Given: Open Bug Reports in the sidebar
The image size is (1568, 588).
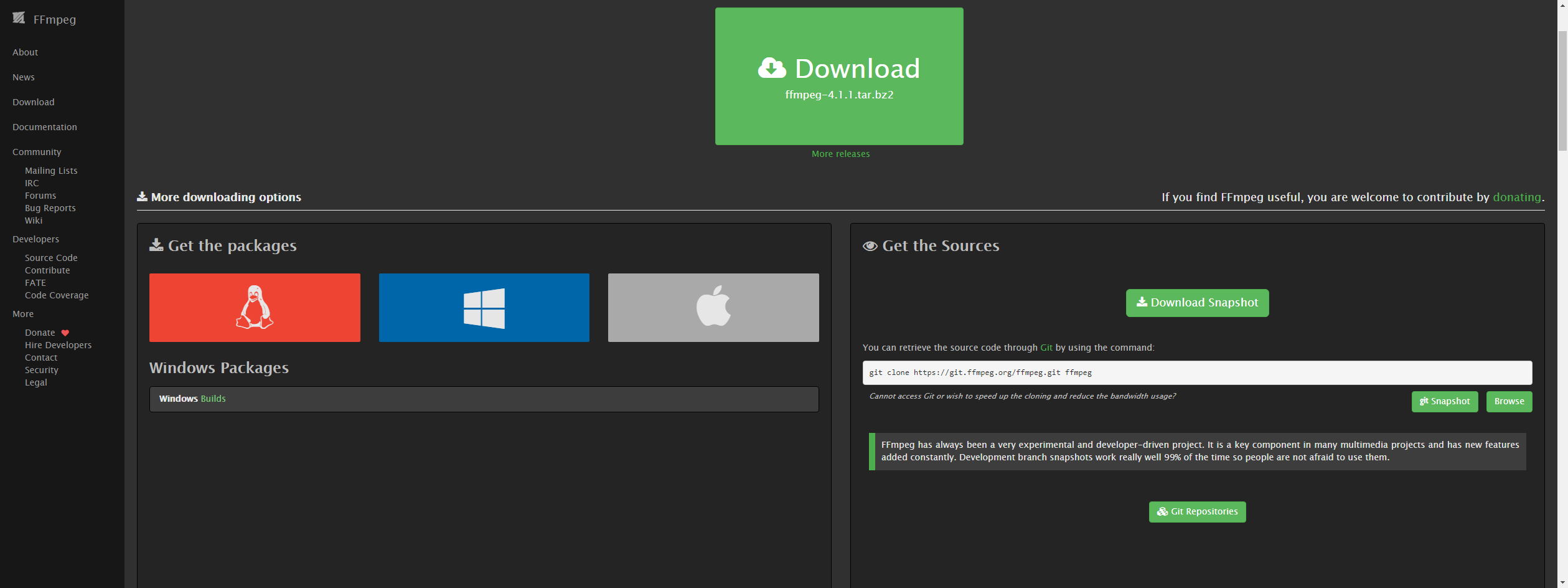Looking at the screenshot, I should [50, 208].
